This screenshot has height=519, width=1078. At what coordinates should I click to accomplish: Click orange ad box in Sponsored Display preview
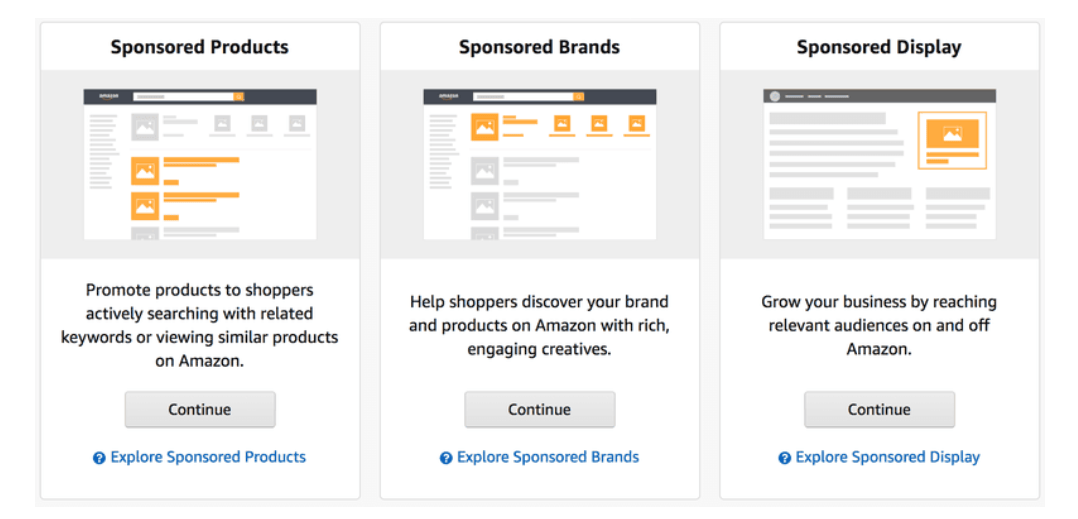click(952, 140)
